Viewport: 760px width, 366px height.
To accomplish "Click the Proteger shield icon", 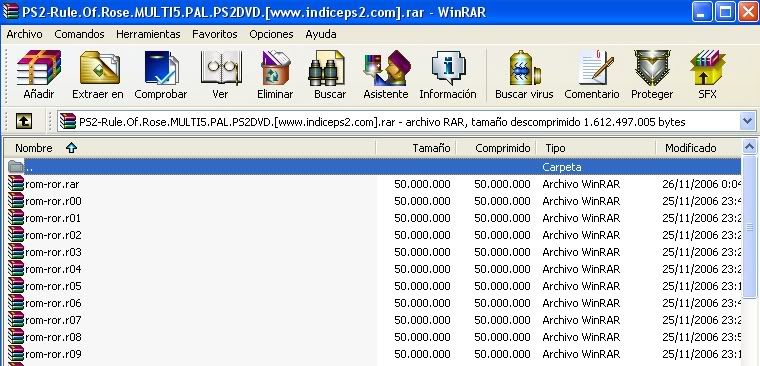I will 652,68.
